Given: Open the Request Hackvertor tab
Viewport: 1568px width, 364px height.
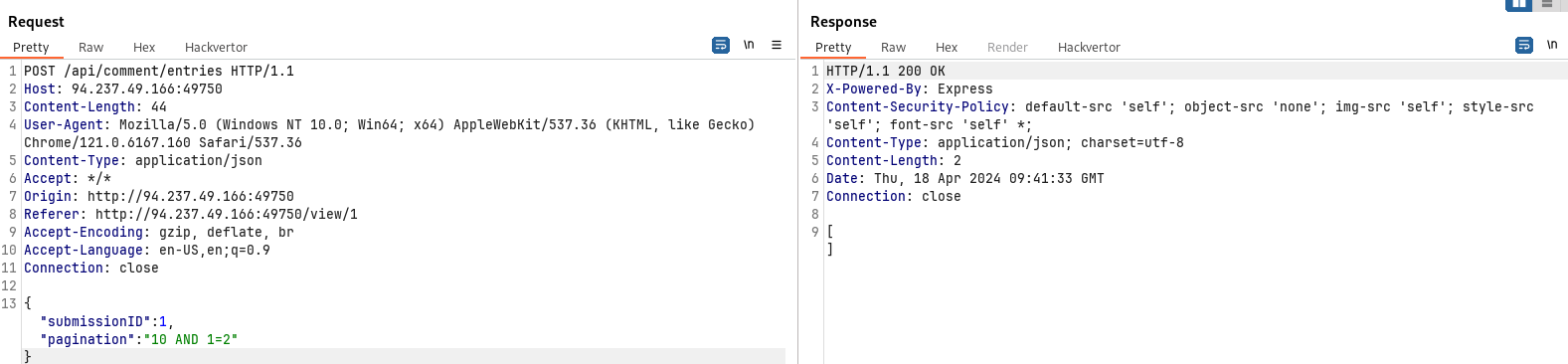Looking at the screenshot, I should 216,47.
